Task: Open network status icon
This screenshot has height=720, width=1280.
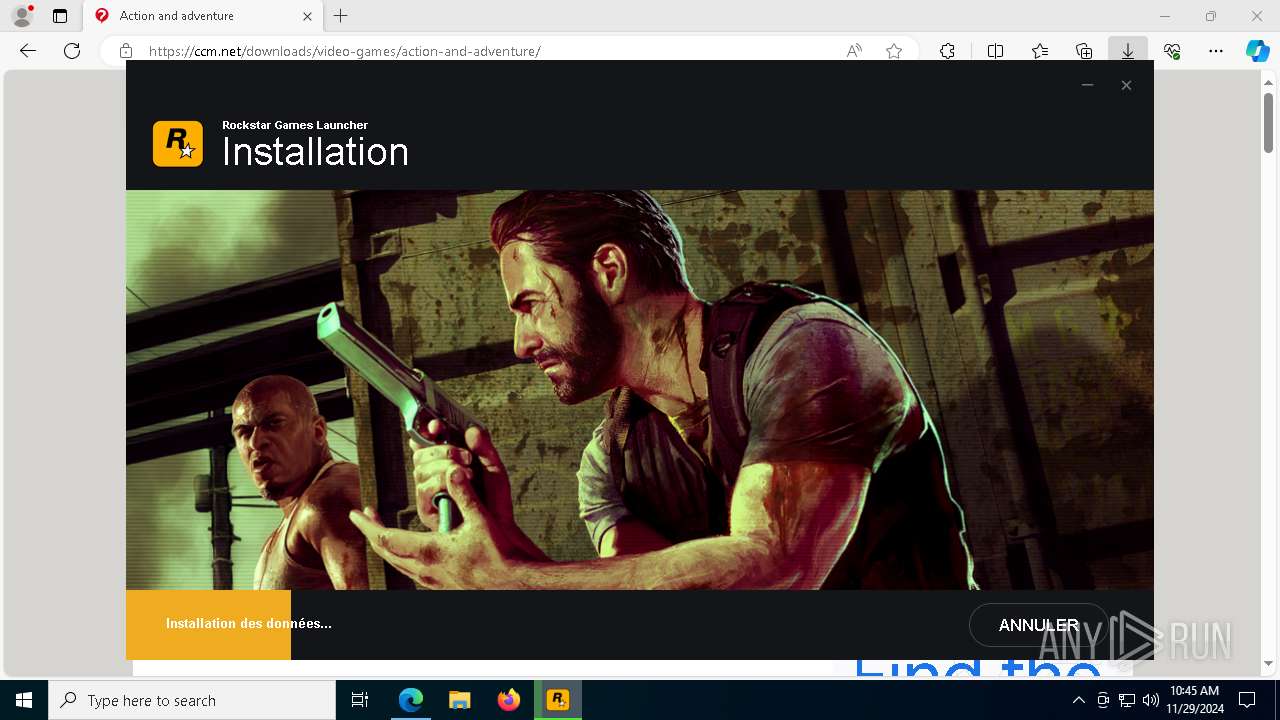Action: pos(1127,700)
